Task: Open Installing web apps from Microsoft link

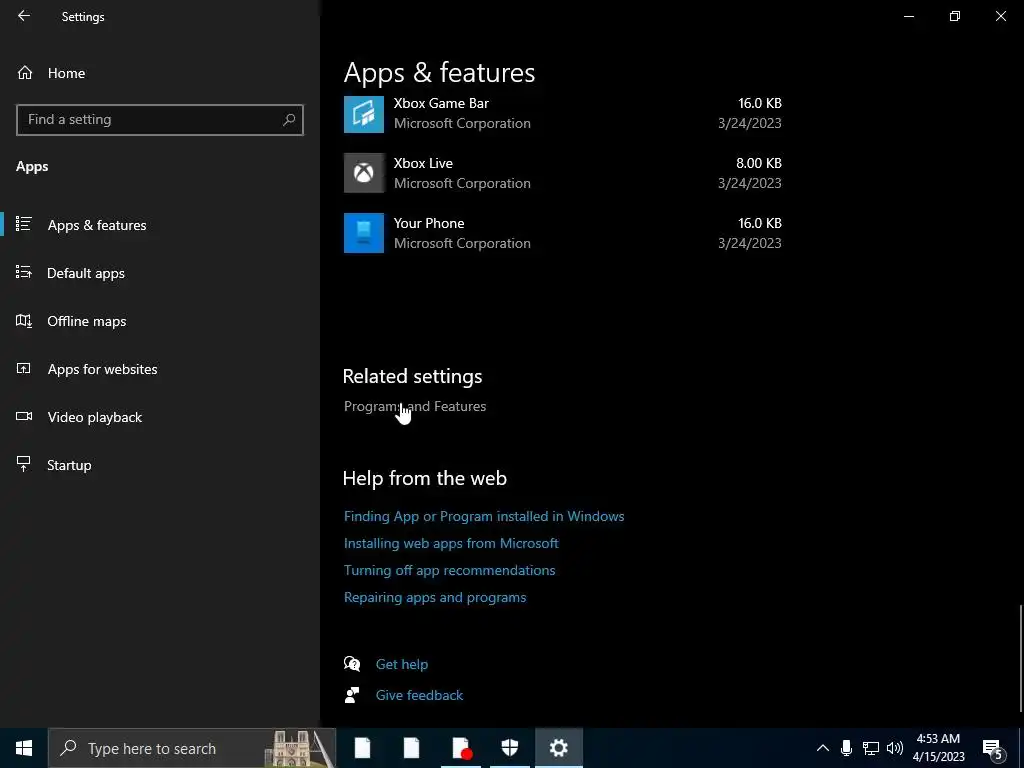Action: [x=451, y=543]
